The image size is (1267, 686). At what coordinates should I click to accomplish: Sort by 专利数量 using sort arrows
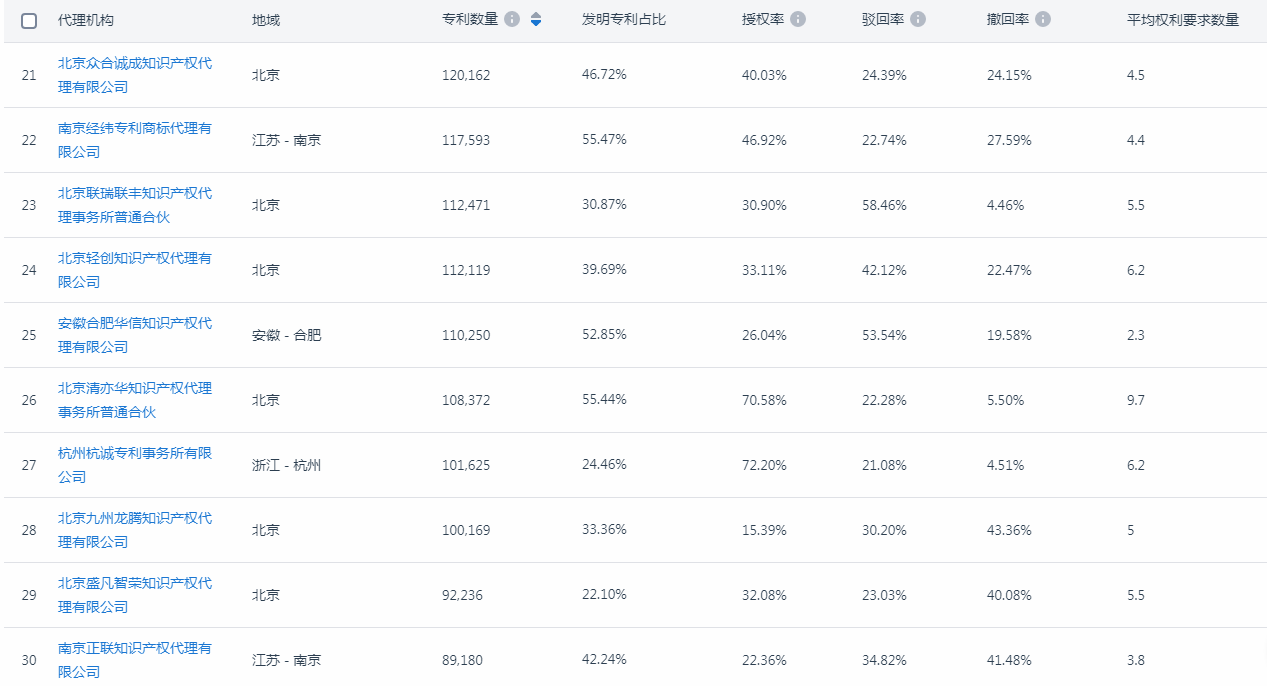(x=536, y=19)
